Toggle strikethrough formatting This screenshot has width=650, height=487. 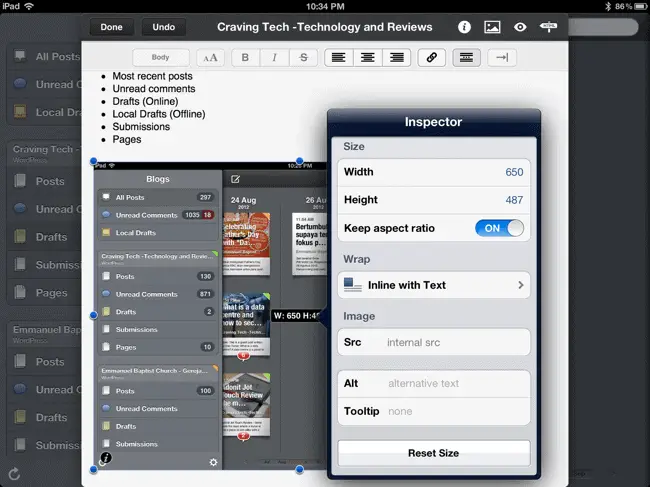coord(303,58)
